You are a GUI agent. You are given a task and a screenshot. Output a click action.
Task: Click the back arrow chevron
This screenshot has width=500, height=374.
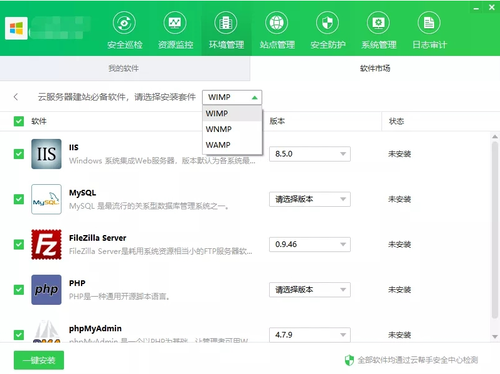point(16,97)
